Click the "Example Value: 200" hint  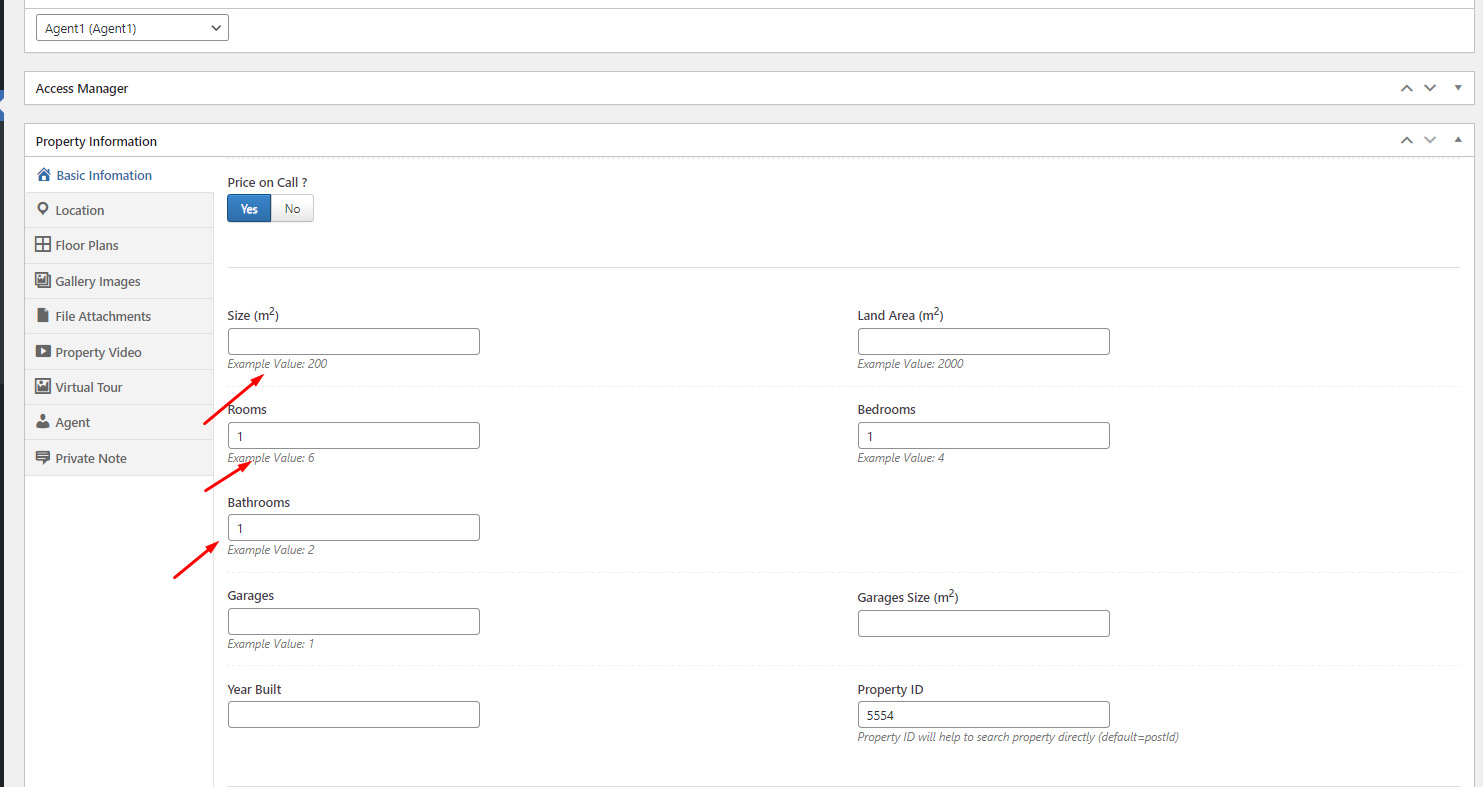(x=277, y=364)
